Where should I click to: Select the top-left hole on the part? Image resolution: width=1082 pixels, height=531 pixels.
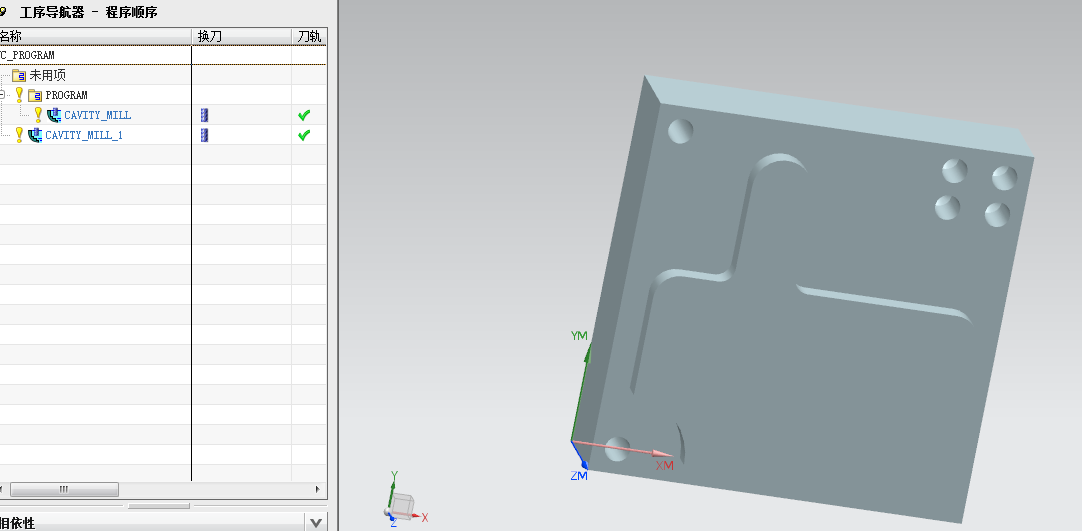(x=680, y=131)
